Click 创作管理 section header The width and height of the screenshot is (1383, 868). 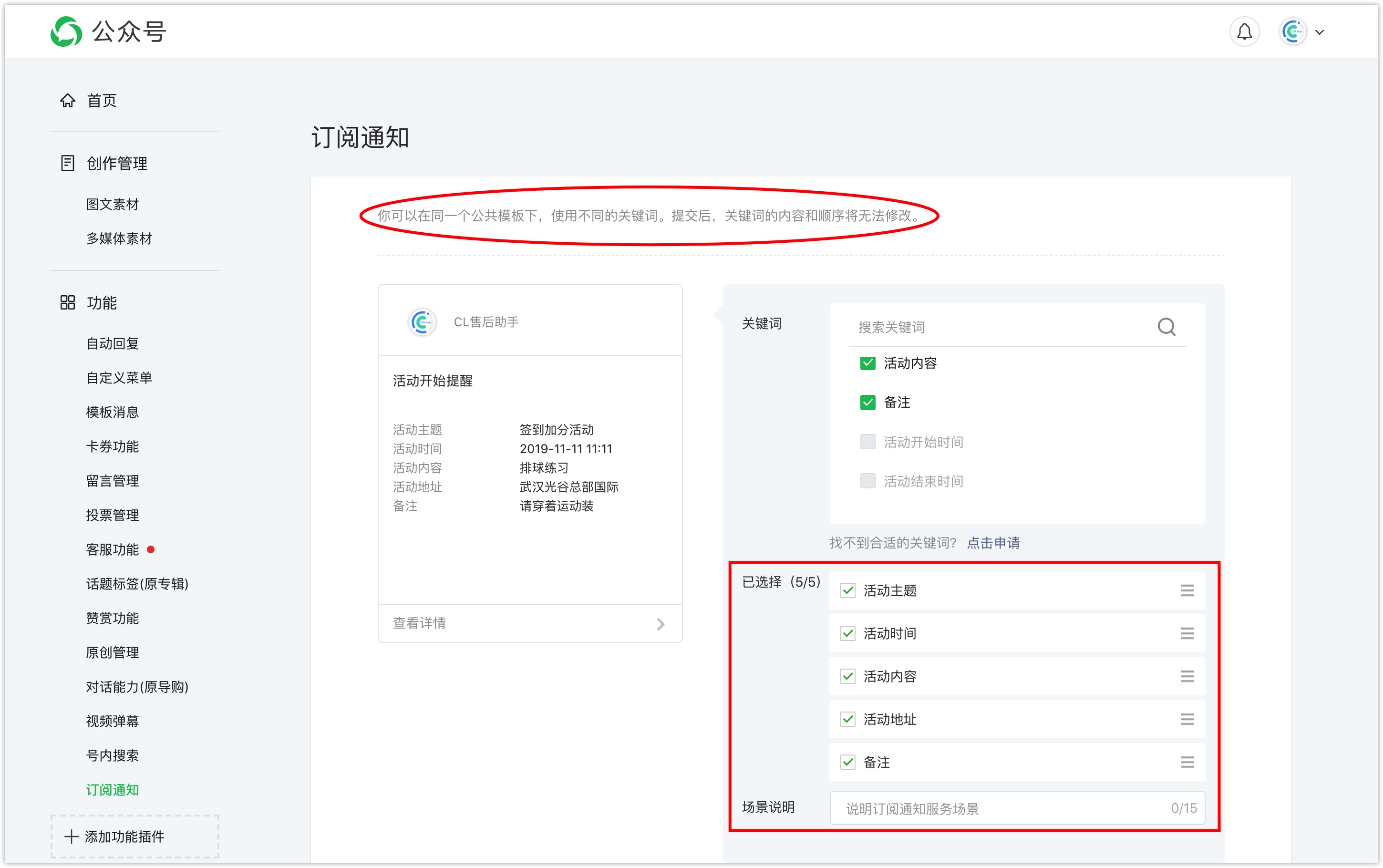[117, 163]
